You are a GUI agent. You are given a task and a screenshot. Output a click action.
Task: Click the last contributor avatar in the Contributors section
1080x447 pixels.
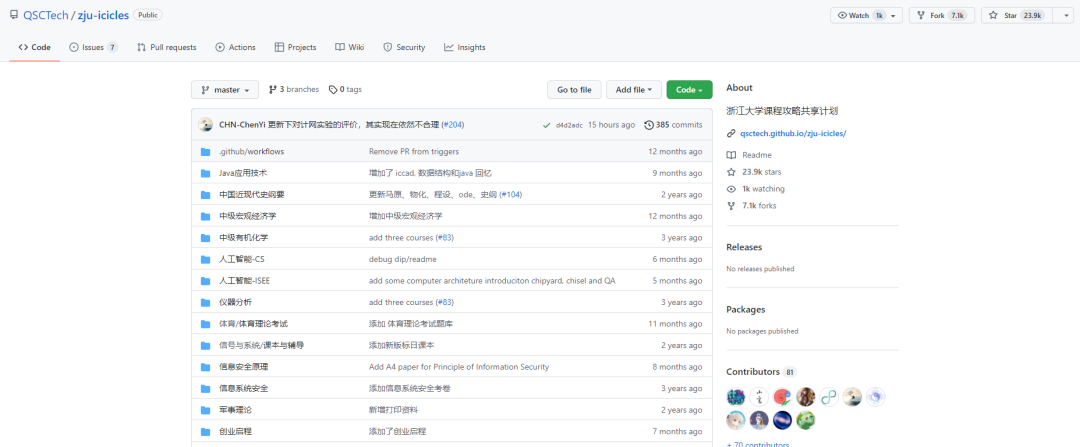click(x=806, y=420)
